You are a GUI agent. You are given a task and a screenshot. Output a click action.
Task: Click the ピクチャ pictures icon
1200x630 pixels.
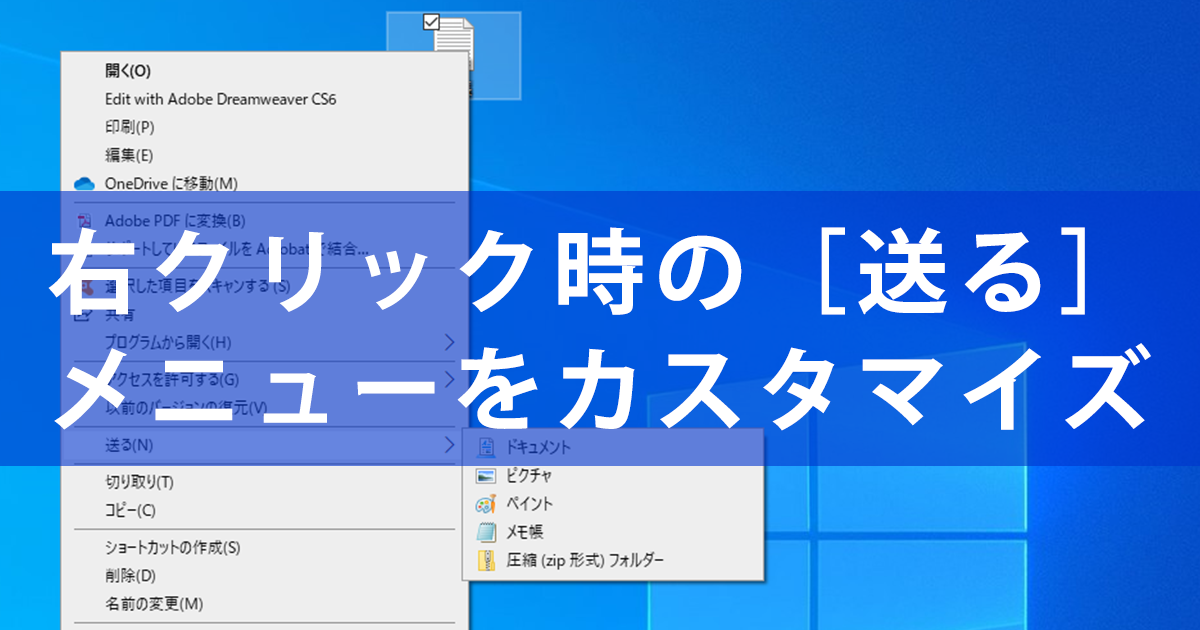[x=486, y=475]
